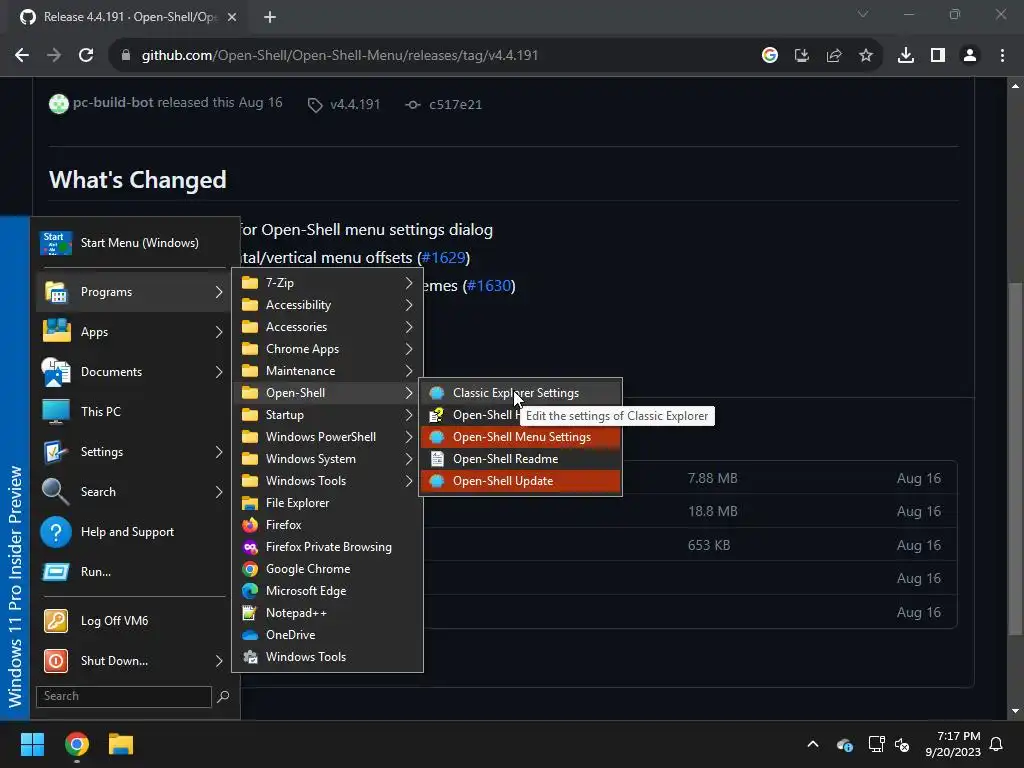Expand the Settings submenu
The height and width of the screenshot is (768, 1024).
[135, 452]
